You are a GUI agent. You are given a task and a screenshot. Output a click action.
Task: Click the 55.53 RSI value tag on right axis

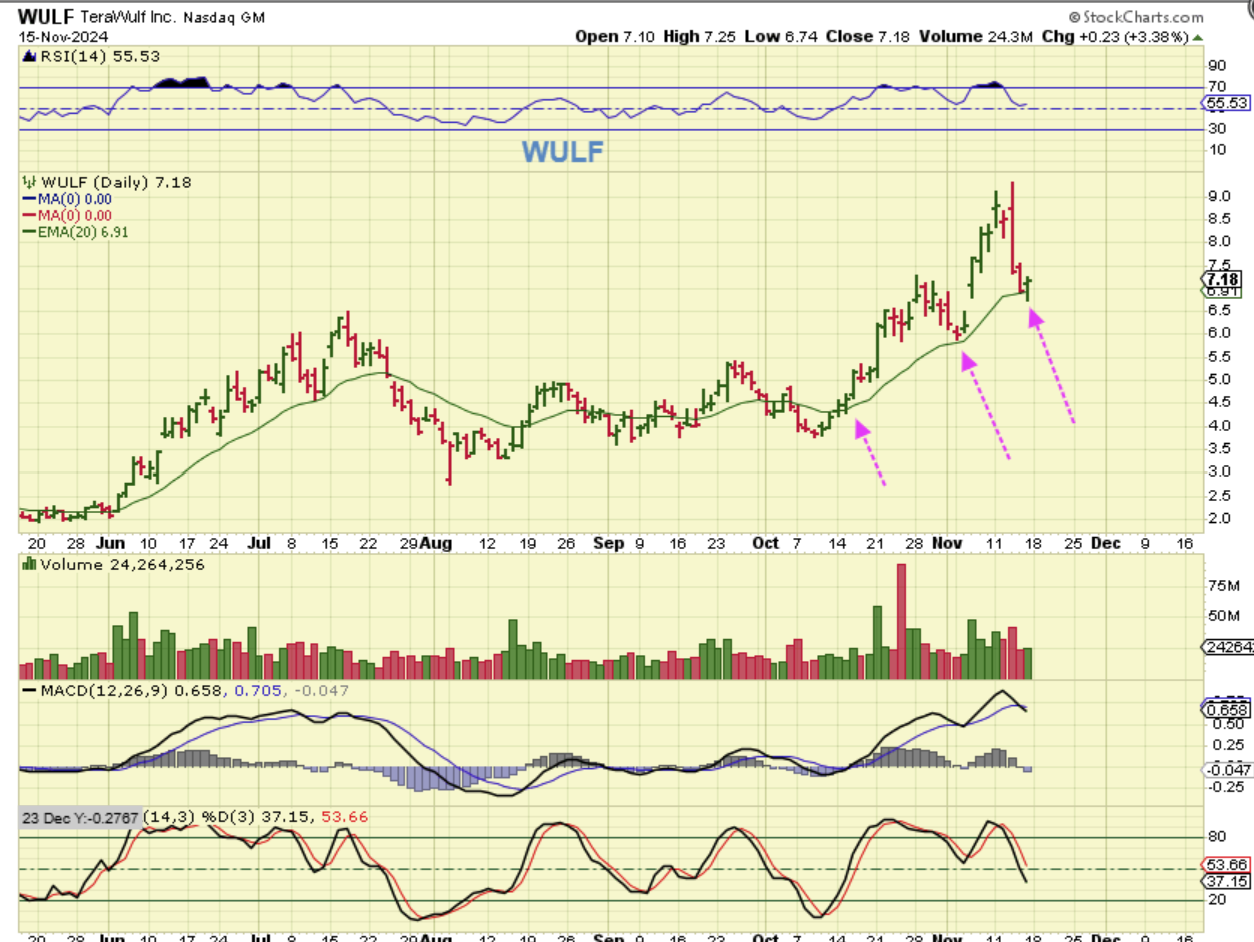click(x=1225, y=102)
